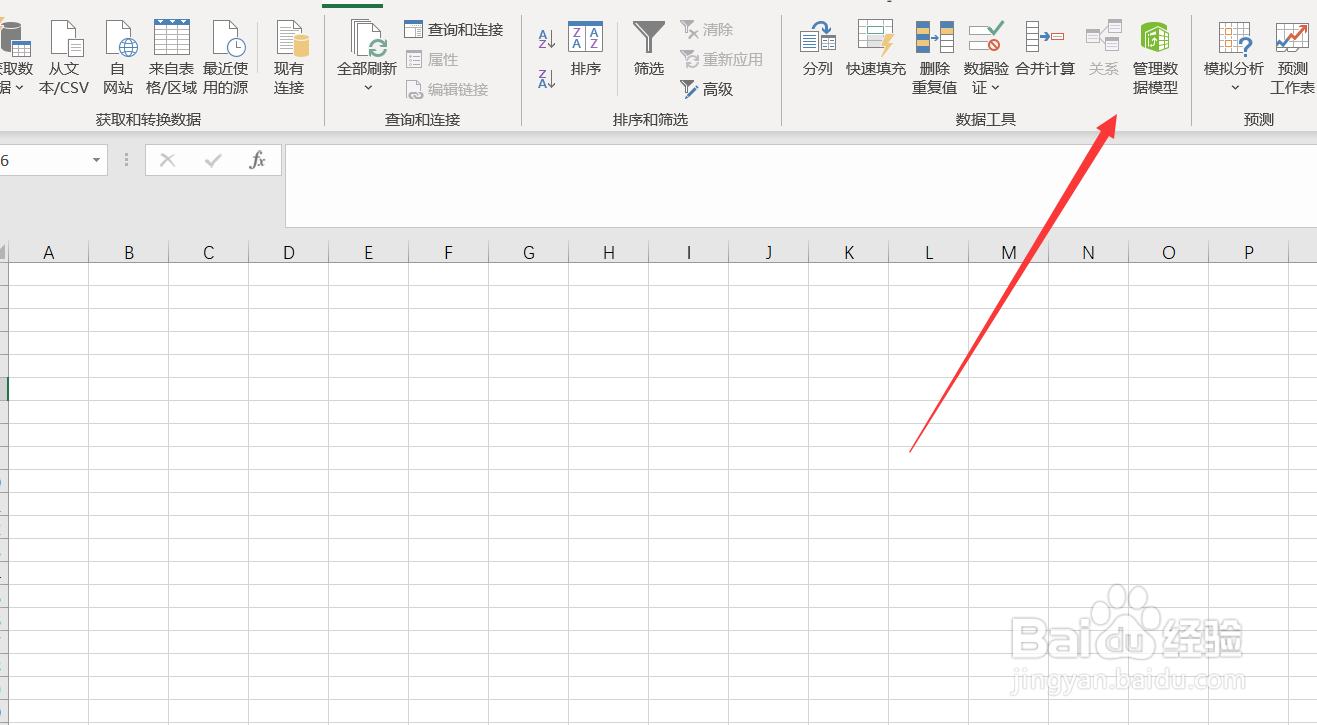This screenshot has width=1317, height=725.
Task: Expand the Name Box dropdown
Action: click(x=96, y=160)
